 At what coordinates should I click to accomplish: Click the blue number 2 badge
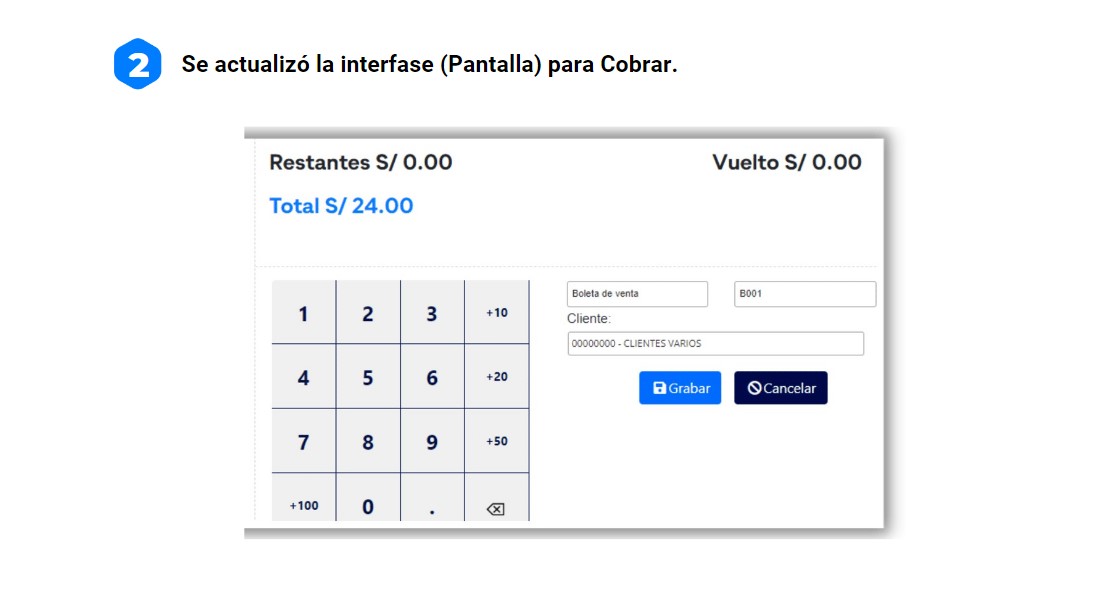pyautogui.click(x=137, y=64)
